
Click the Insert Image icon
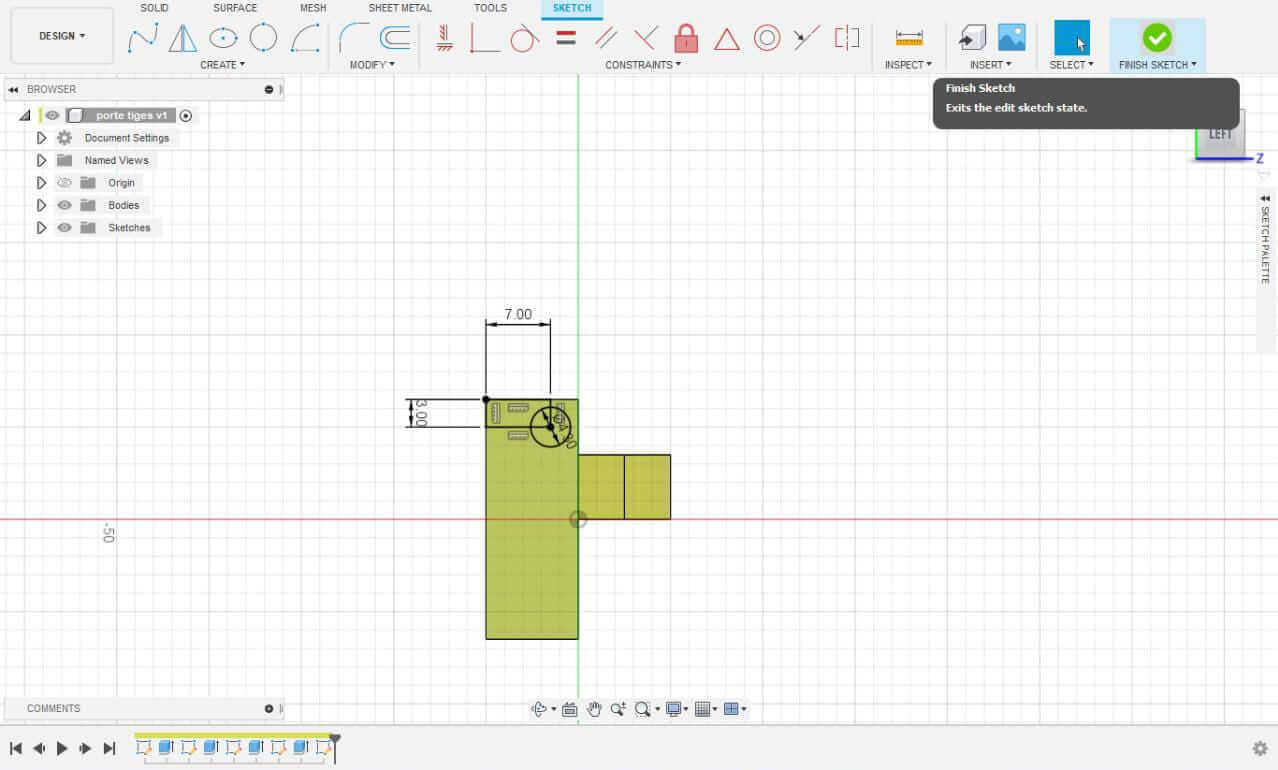pos(1012,39)
